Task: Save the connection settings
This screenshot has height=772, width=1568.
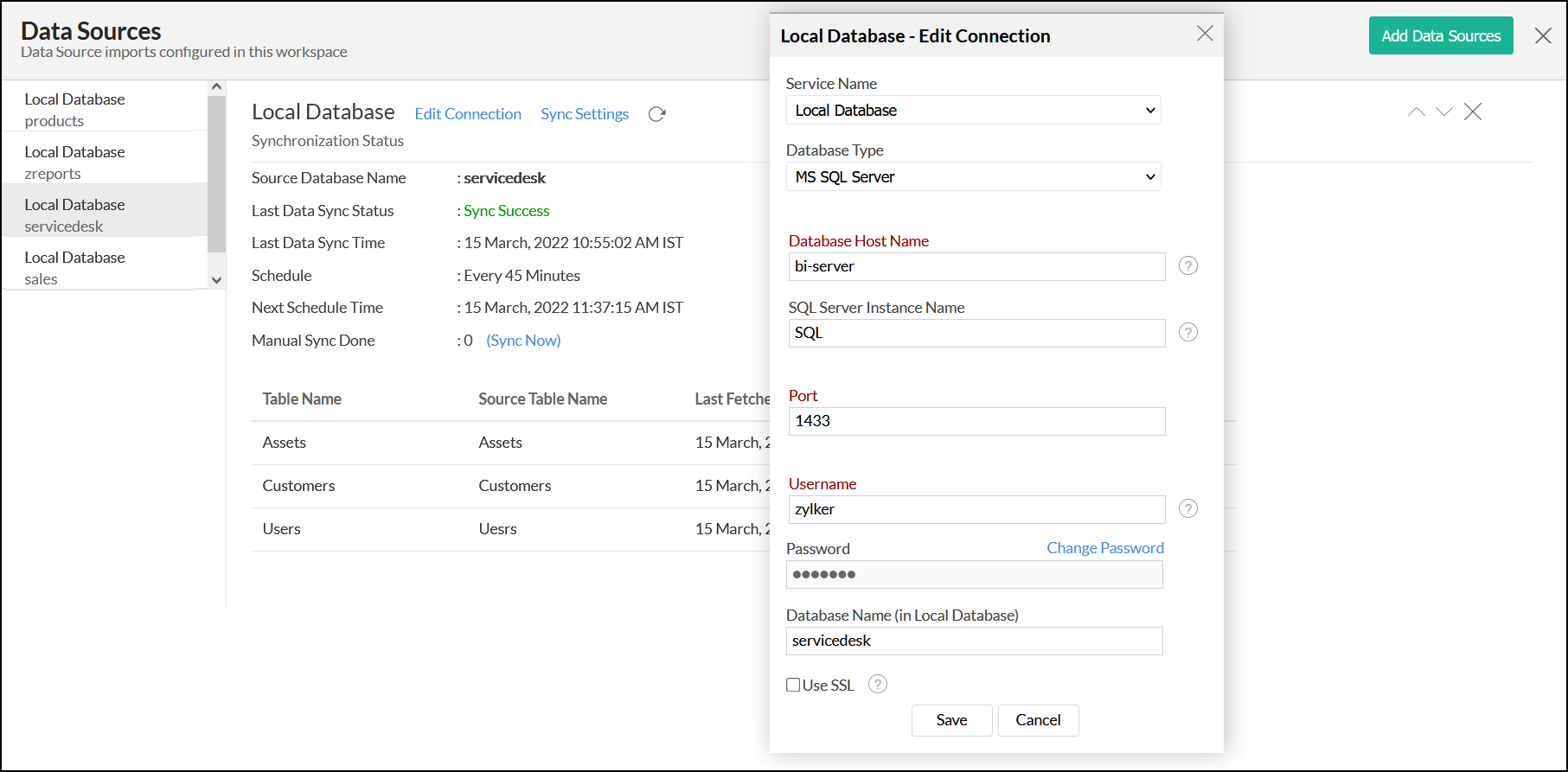Action: pyautogui.click(x=951, y=720)
